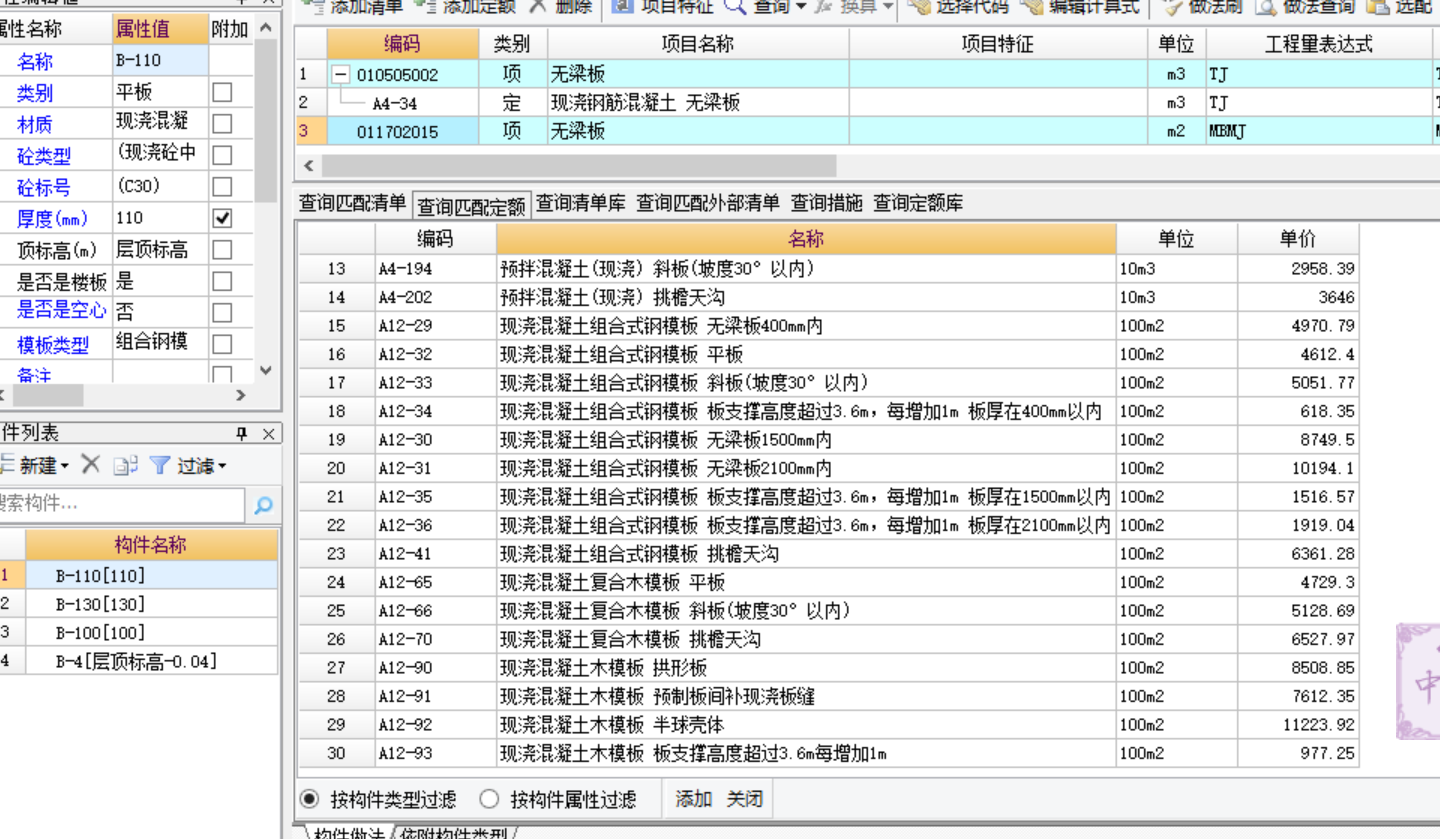This screenshot has width=1440, height=839.
Task: Click the 名称 value field B-110
Action: pos(160,60)
